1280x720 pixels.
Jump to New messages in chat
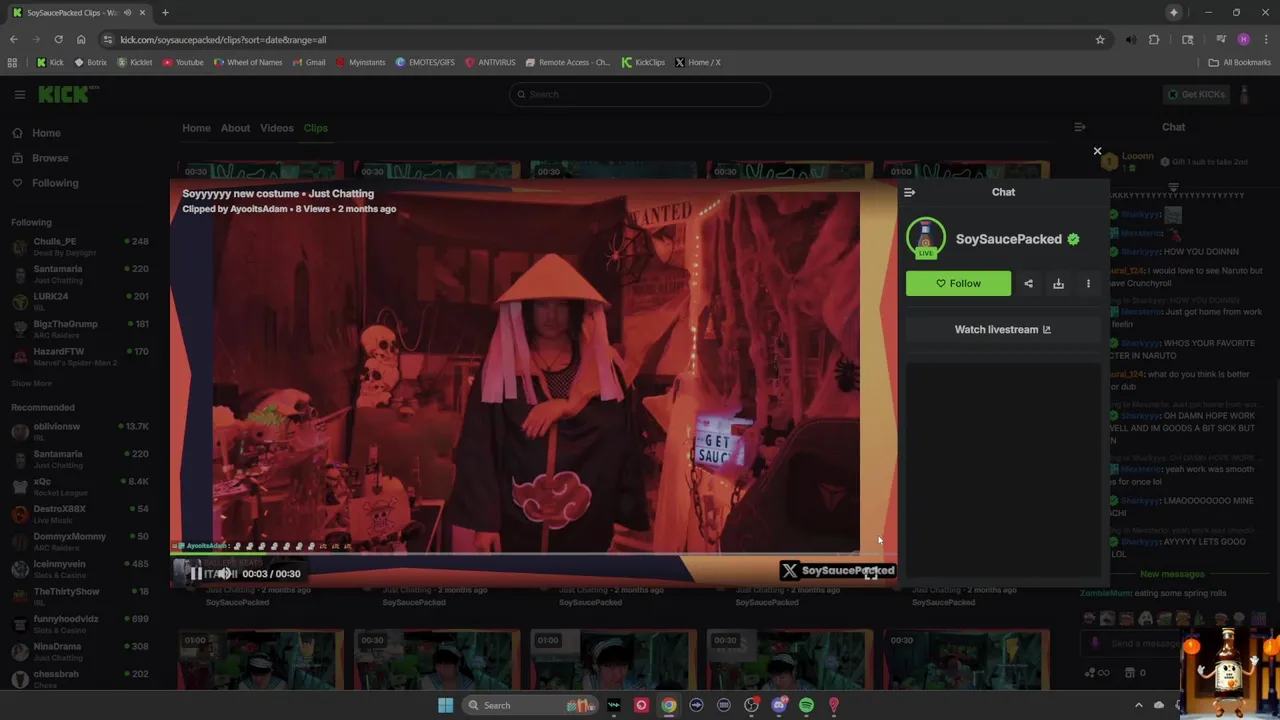click(1172, 574)
